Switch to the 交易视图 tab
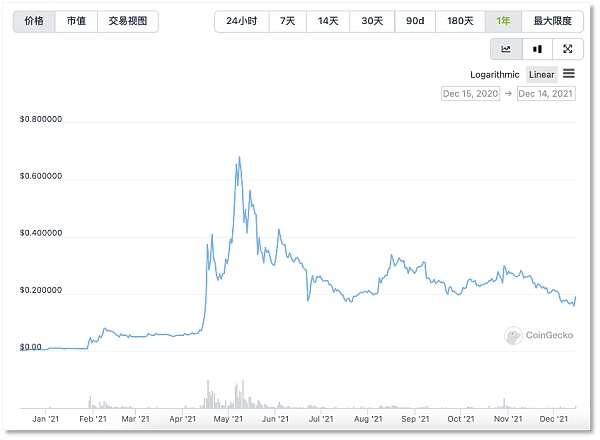600x440 pixels. pos(127,21)
